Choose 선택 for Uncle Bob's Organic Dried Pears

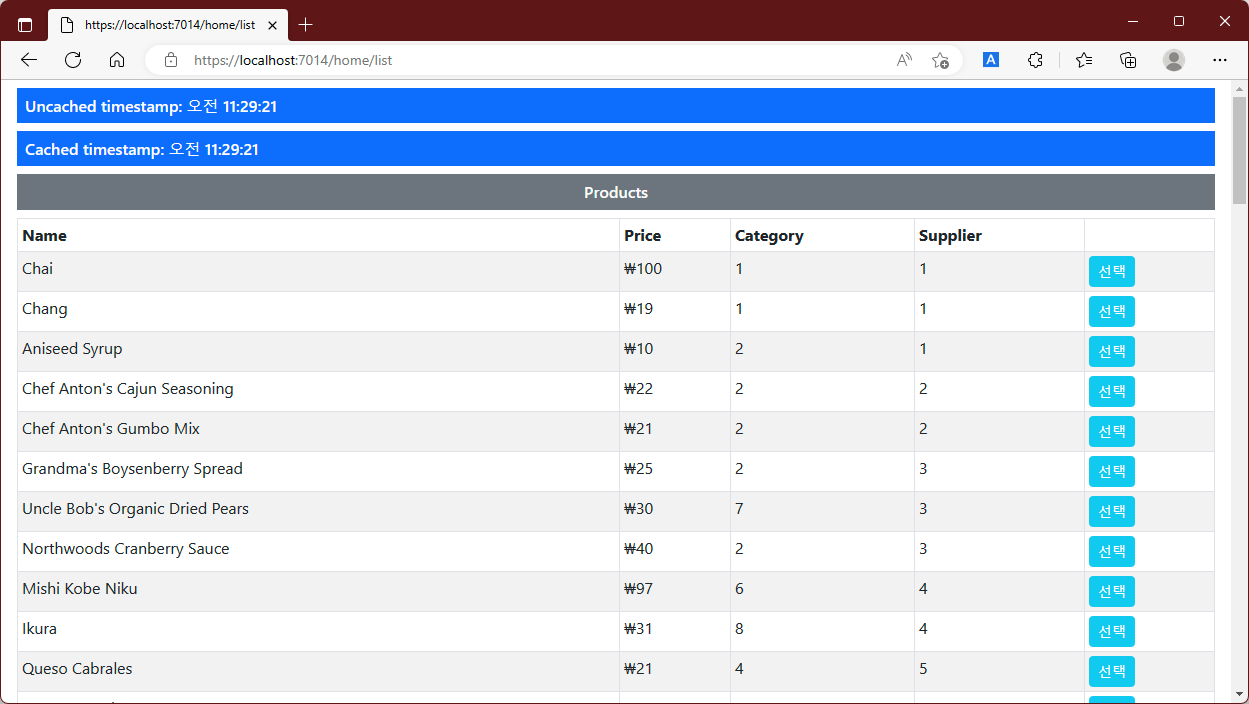click(x=1112, y=511)
